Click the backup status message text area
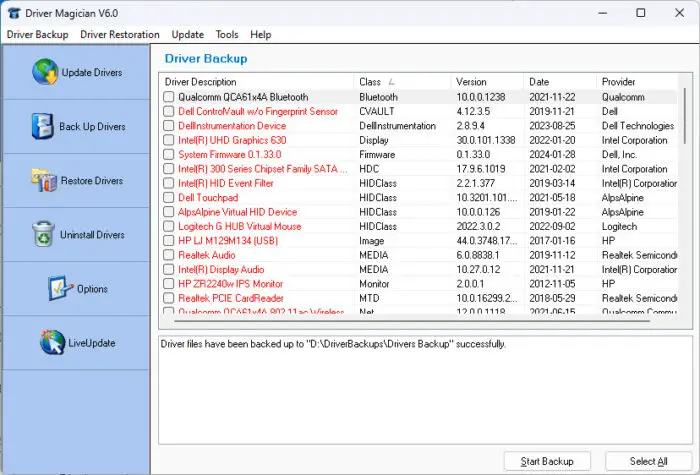The height and width of the screenshot is (475, 700). (425, 390)
